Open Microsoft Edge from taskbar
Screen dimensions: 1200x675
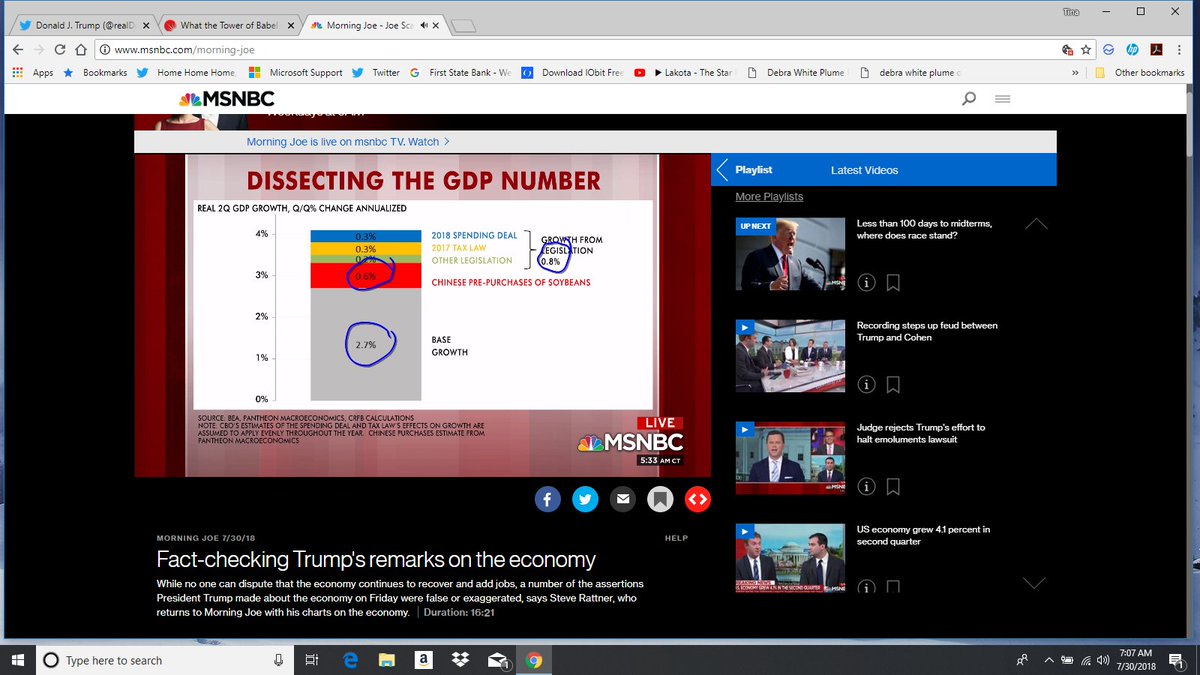351,660
